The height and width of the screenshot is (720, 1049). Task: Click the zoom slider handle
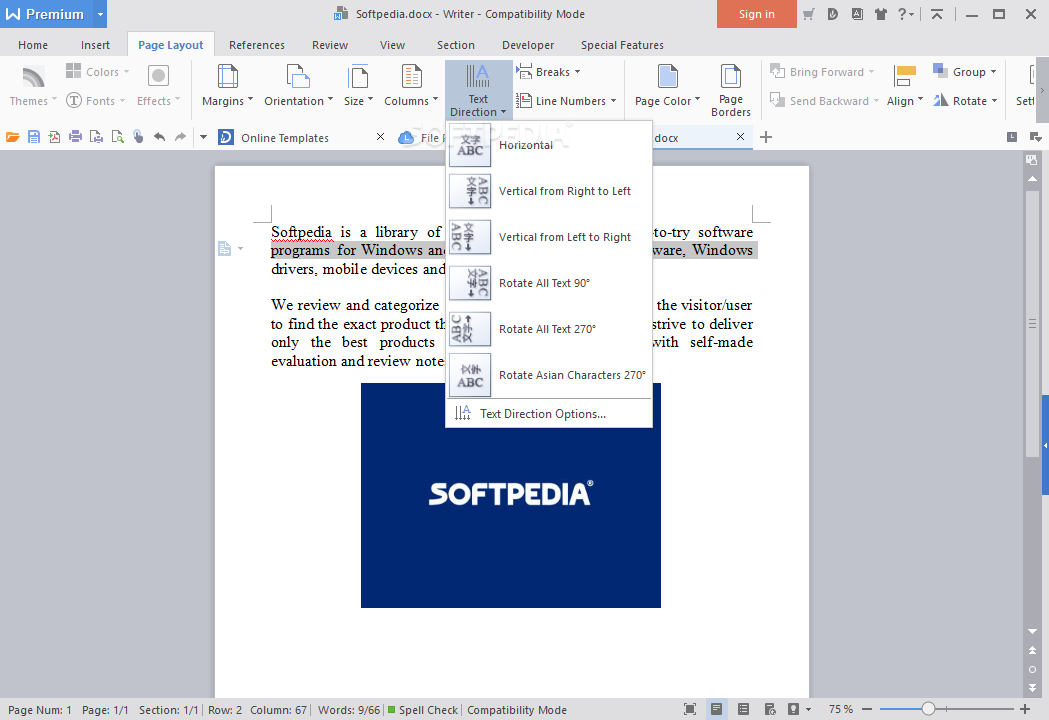928,709
